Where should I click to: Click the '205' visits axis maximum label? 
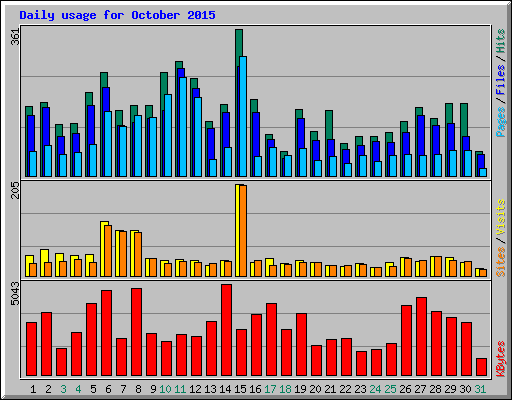pyautogui.click(x=15, y=190)
